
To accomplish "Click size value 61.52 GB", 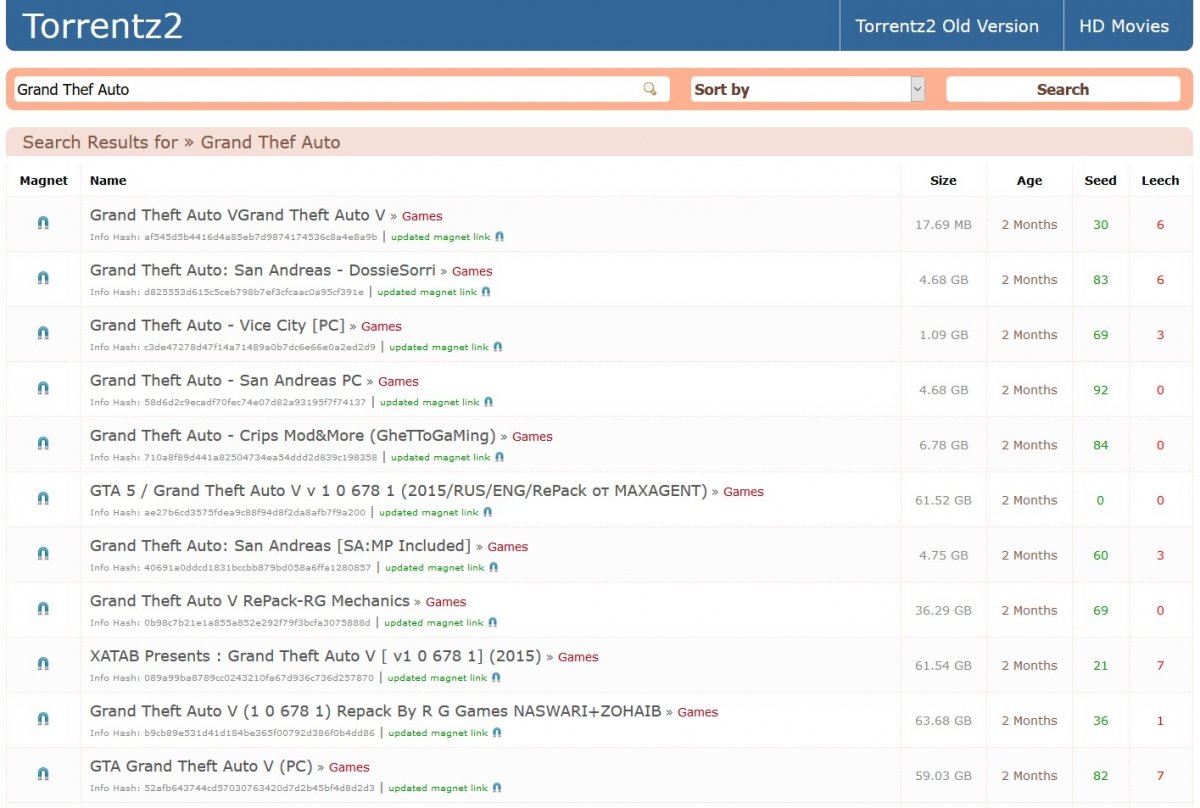I will click(x=943, y=500).
